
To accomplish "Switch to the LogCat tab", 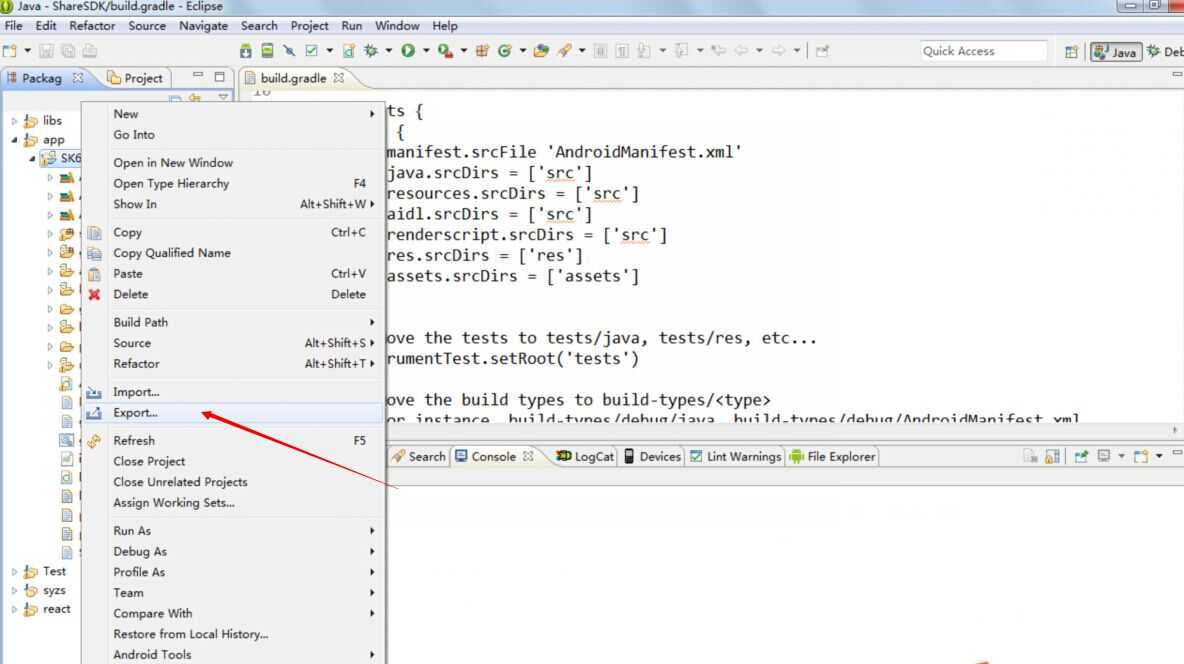I will point(585,456).
